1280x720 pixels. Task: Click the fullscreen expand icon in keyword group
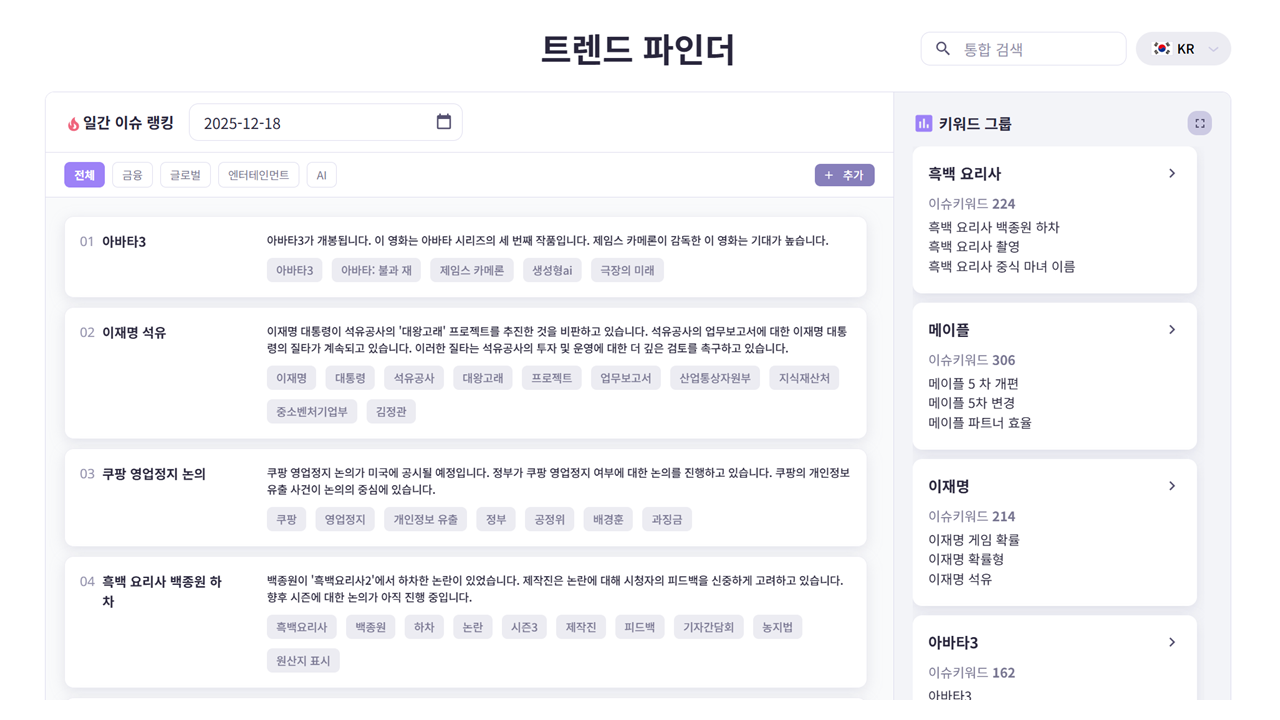[x=1199, y=123]
